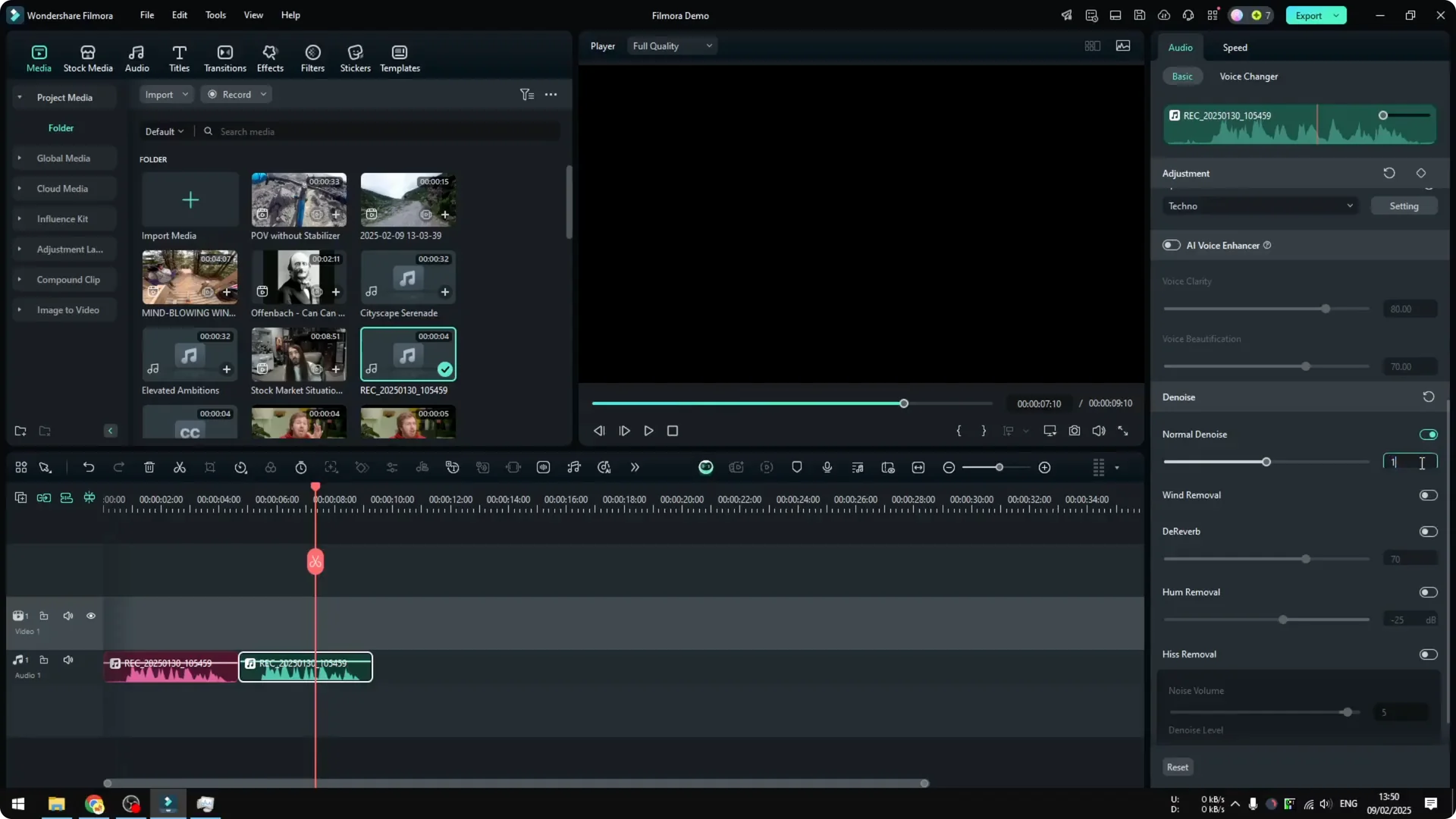Open the Titles panel

tap(179, 58)
